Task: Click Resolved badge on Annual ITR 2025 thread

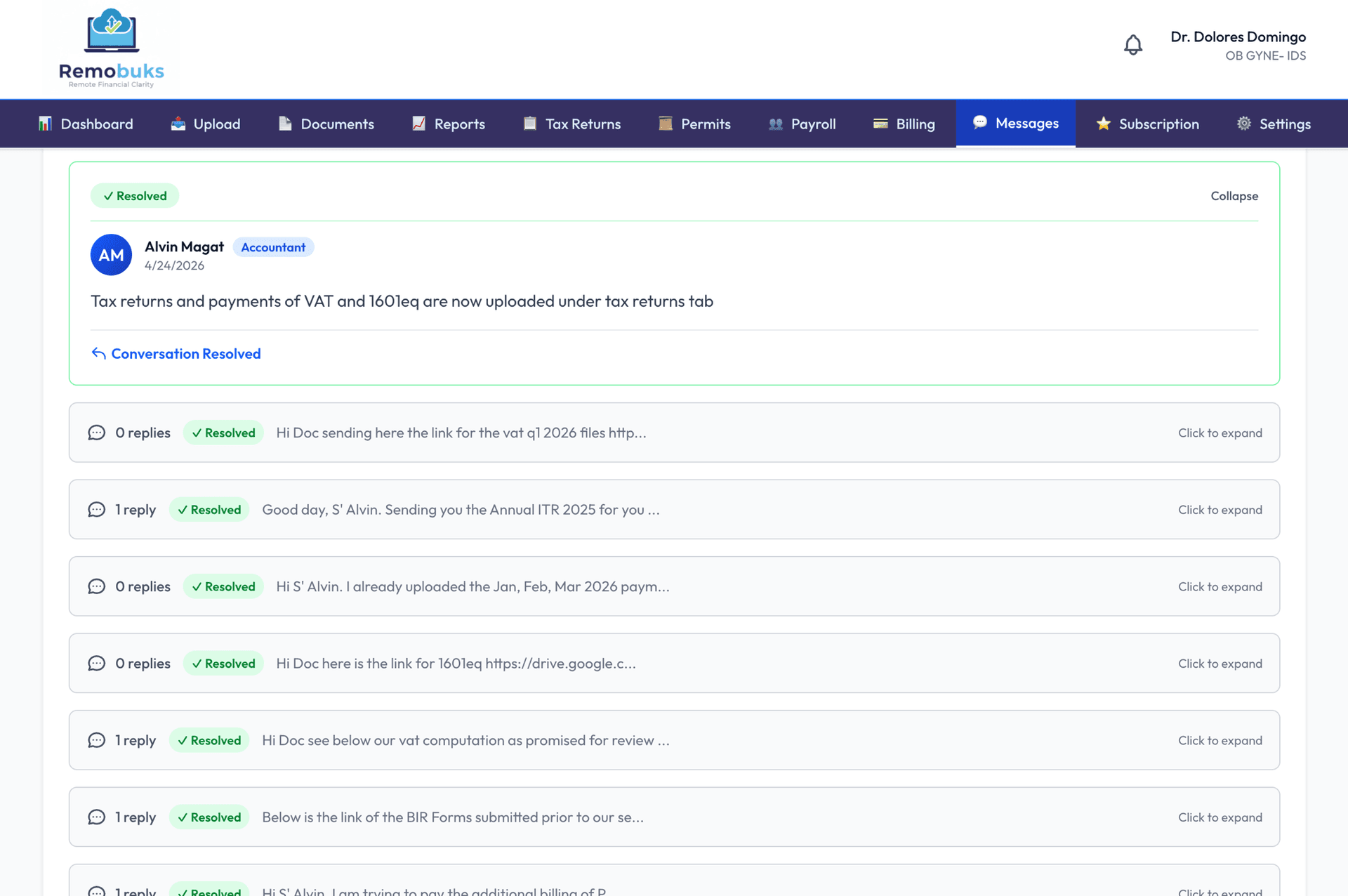Action: (x=209, y=510)
